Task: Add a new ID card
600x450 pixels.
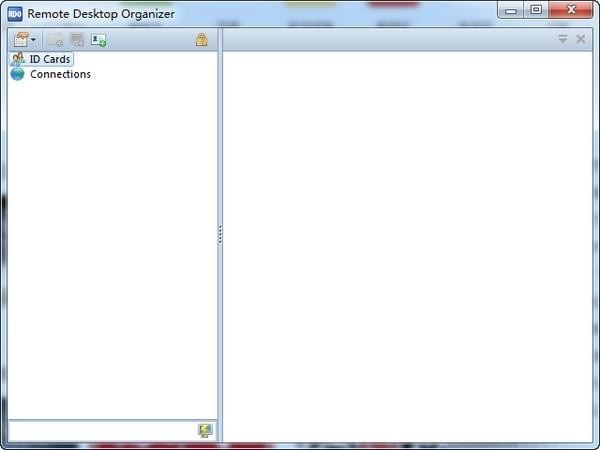Action: pyautogui.click(x=98, y=40)
